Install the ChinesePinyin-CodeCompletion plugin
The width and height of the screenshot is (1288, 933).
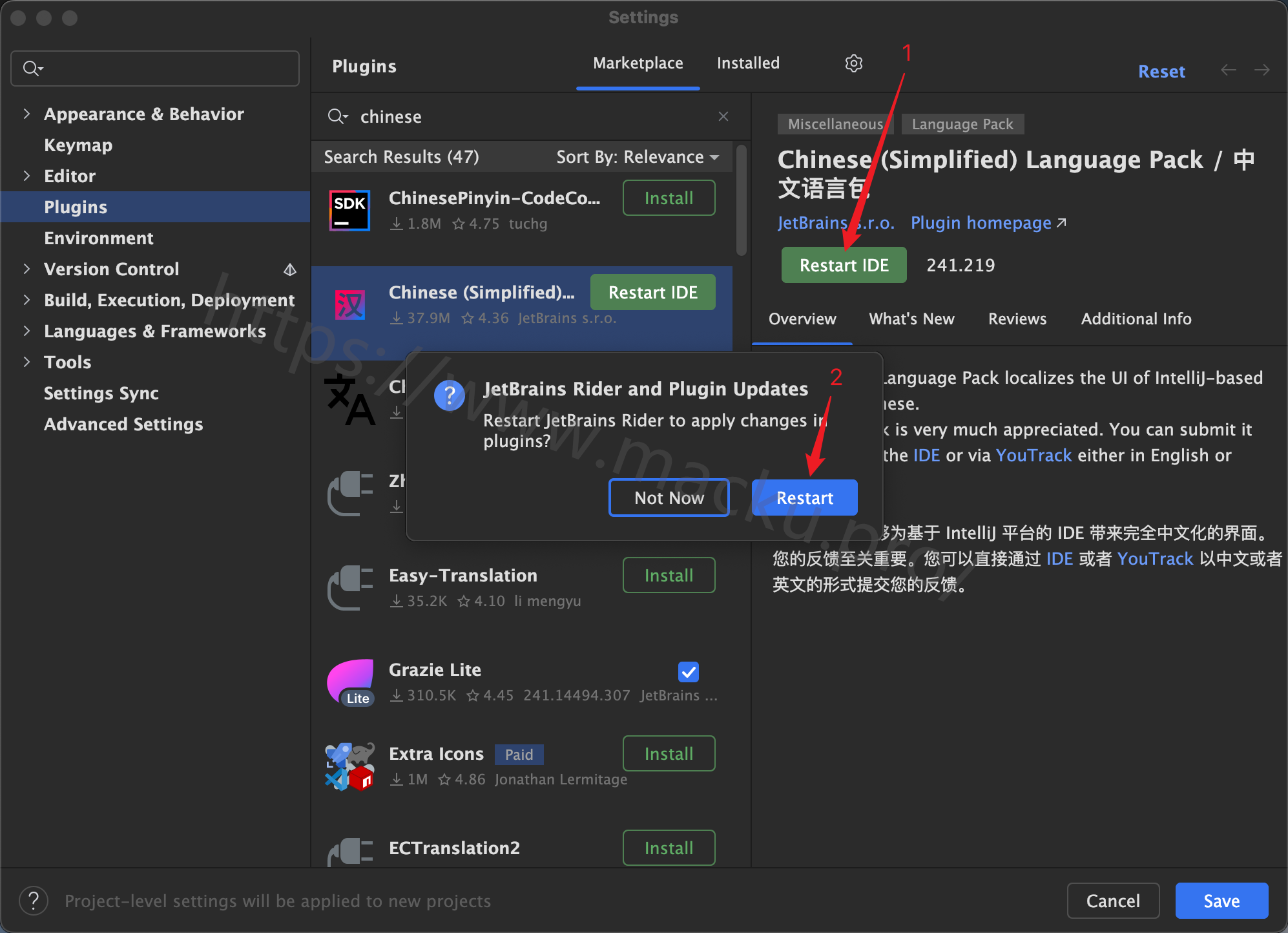(x=669, y=198)
